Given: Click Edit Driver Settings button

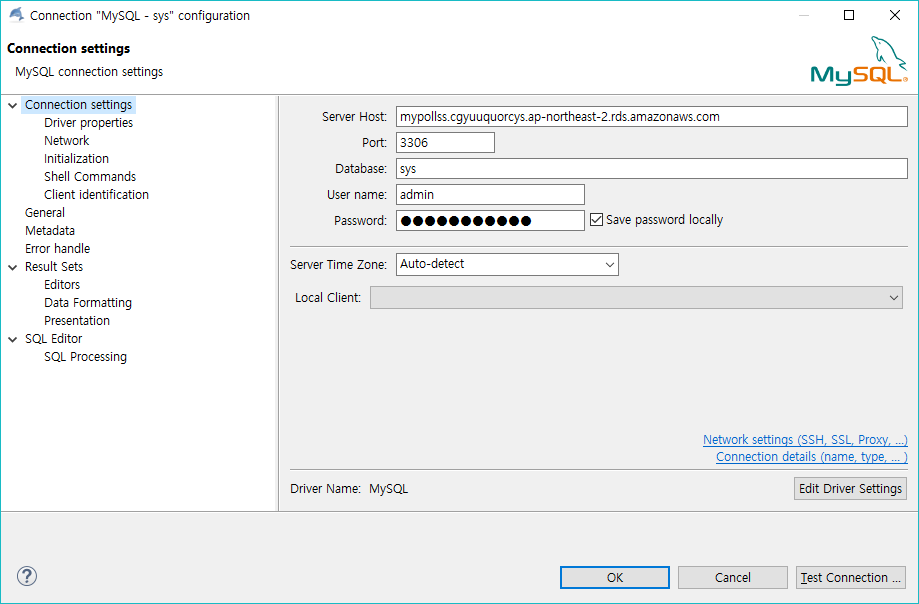Looking at the screenshot, I should tap(850, 489).
